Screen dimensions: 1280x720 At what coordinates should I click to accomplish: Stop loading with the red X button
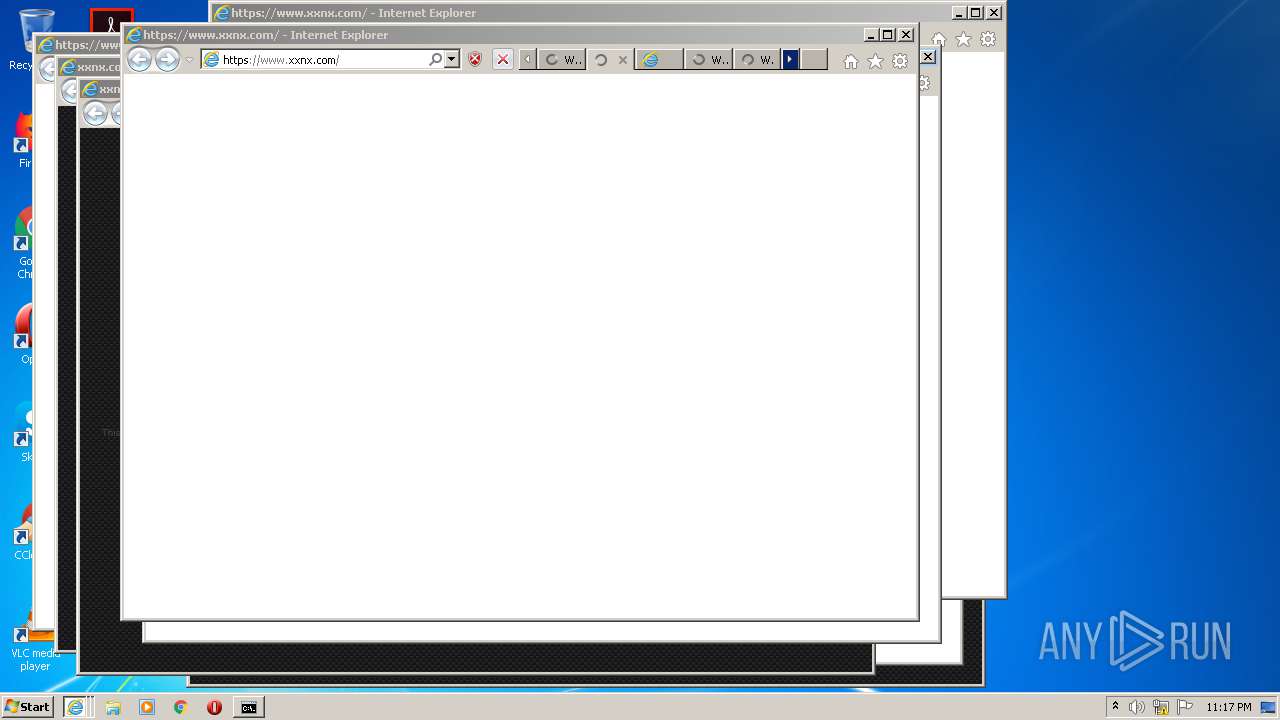[x=503, y=59]
